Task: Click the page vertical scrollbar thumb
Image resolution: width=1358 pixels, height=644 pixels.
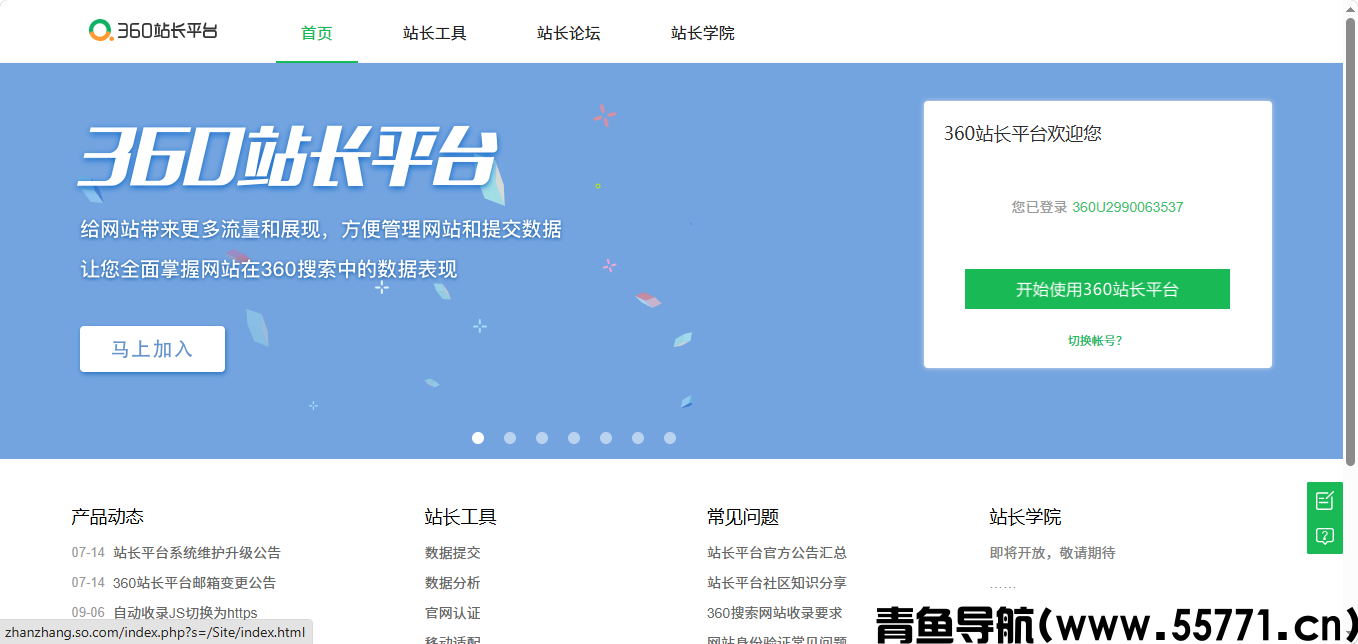Action: point(1350,240)
